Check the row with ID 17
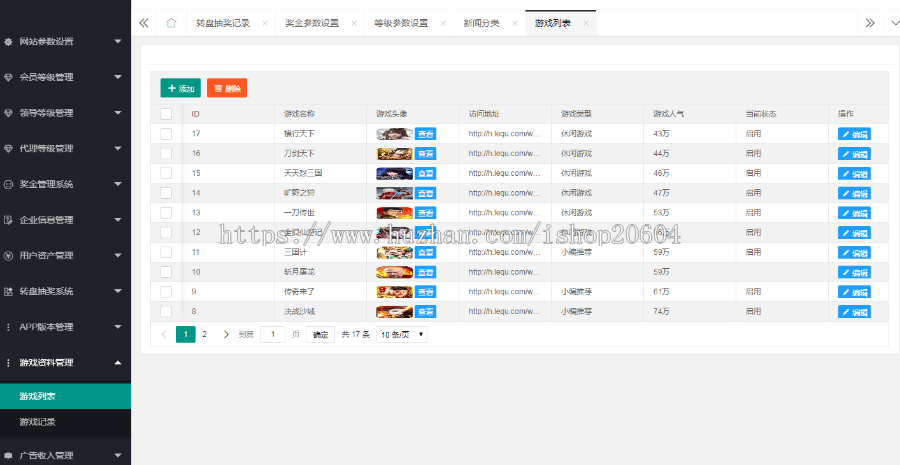 pyautogui.click(x=166, y=134)
